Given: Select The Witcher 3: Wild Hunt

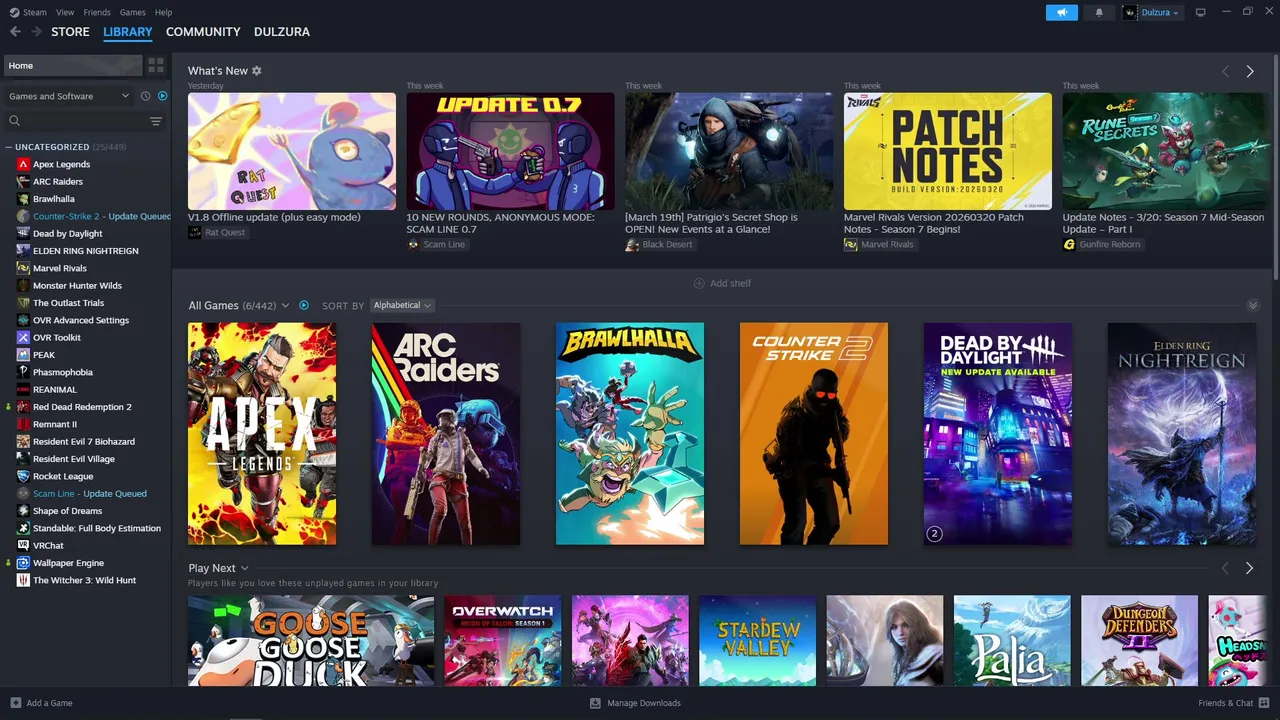Looking at the screenshot, I should pos(84,580).
